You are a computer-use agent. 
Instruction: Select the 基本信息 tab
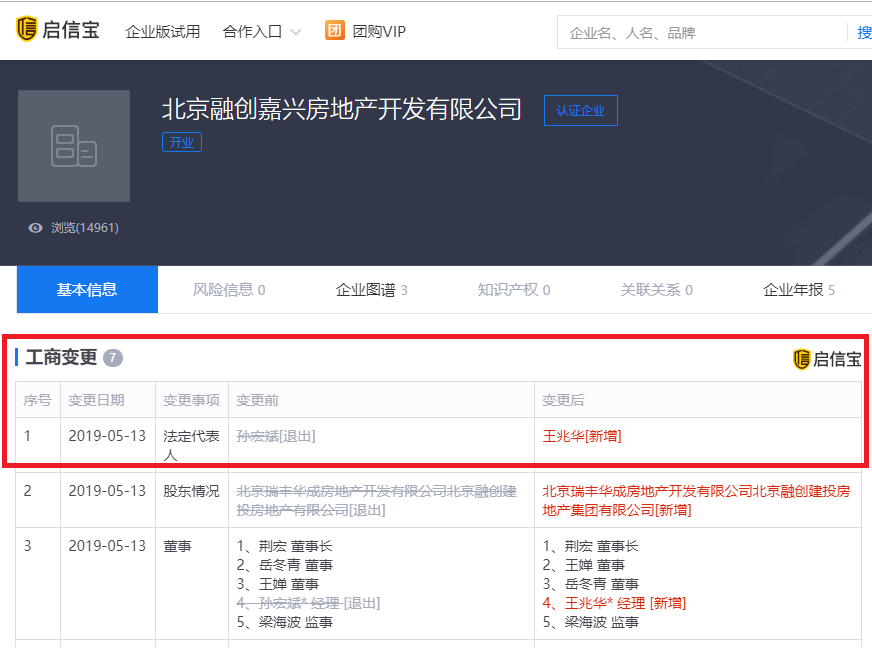[x=87, y=290]
